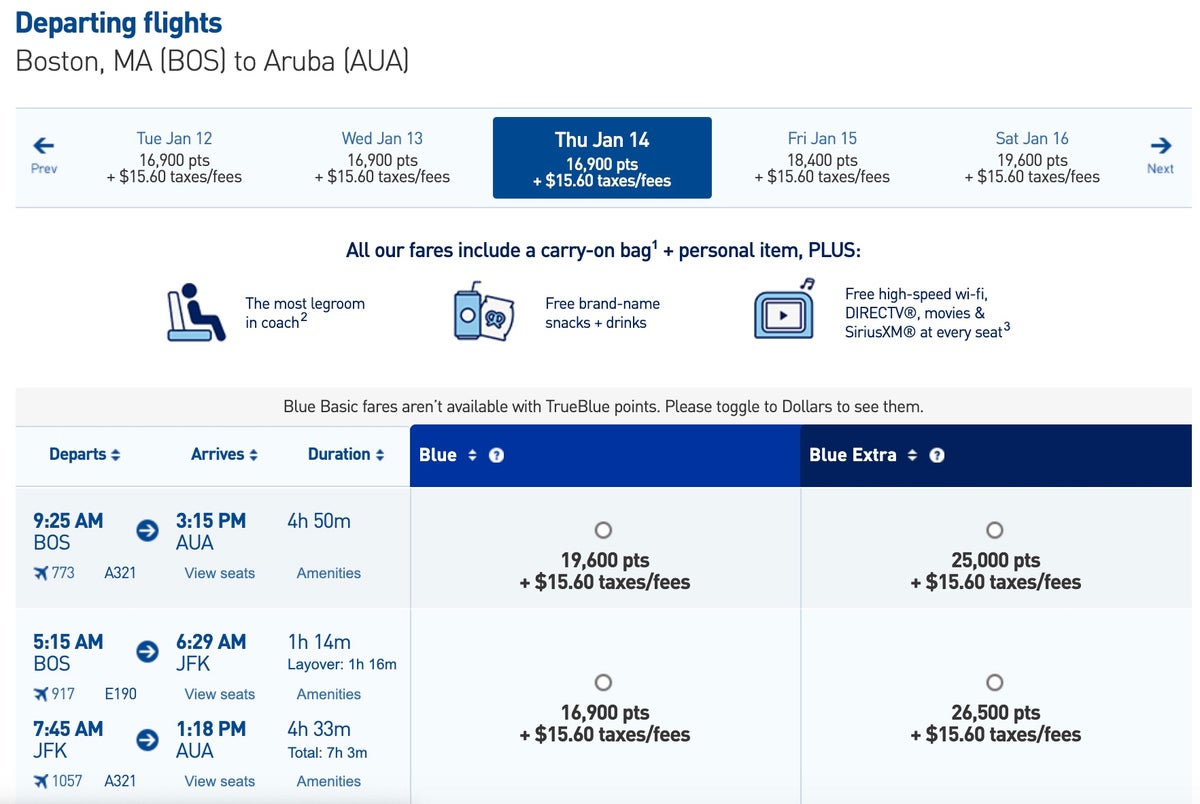Switch to the Fri Jan 15 date tab
Viewport: 1200px width, 804px height.
(x=822, y=158)
